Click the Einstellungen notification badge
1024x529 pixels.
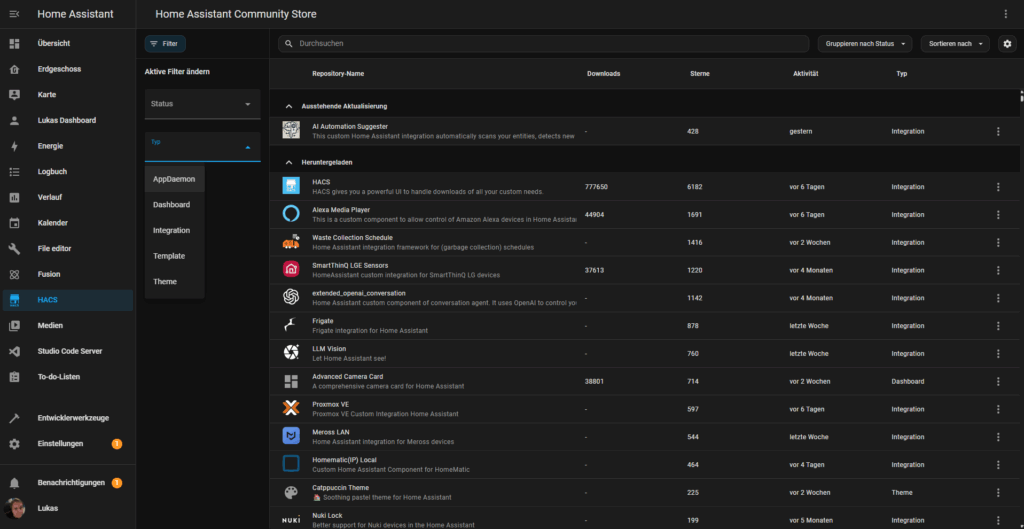click(117, 444)
